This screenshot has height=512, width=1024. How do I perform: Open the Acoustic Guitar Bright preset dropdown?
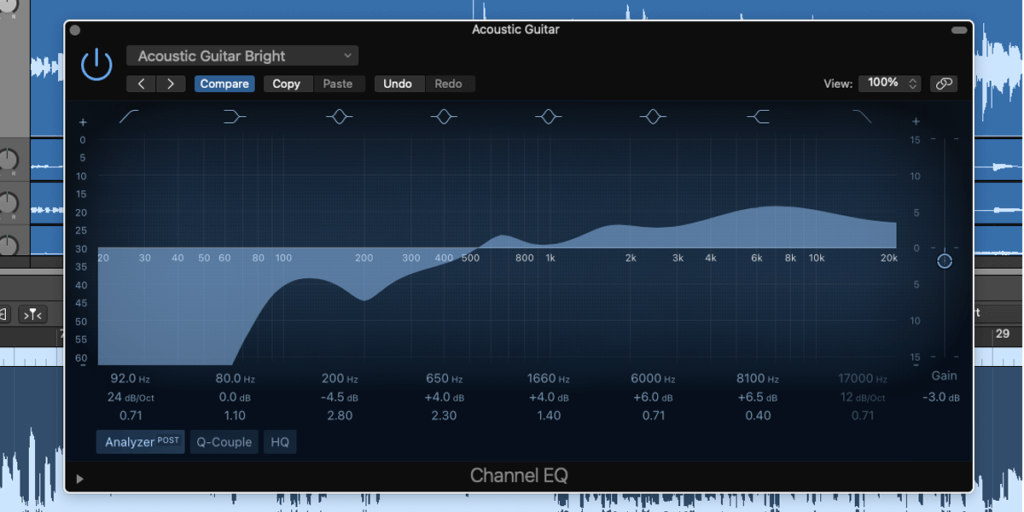point(242,56)
